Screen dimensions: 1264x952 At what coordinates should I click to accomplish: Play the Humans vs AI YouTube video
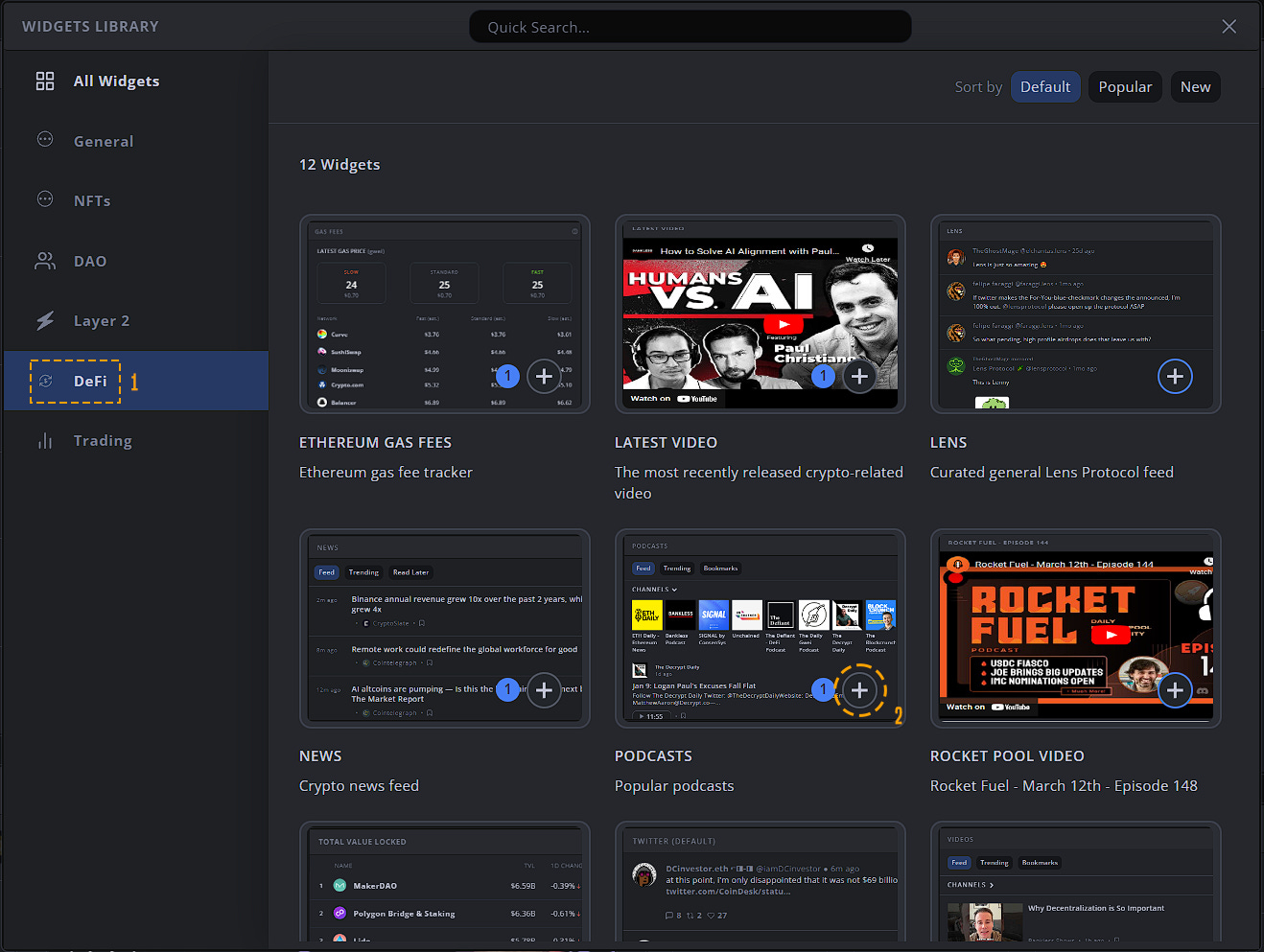click(x=784, y=325)
